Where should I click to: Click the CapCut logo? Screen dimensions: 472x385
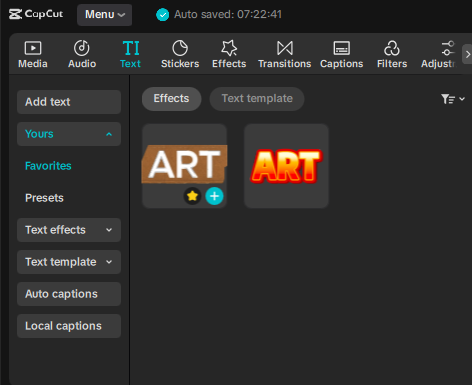coord(36,14)
